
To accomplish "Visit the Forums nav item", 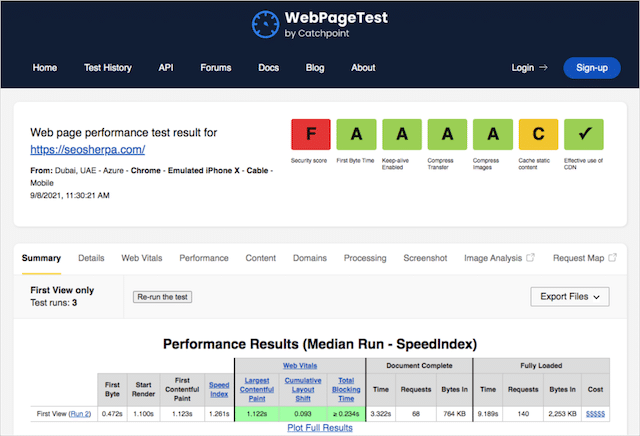I will [216, 68].
